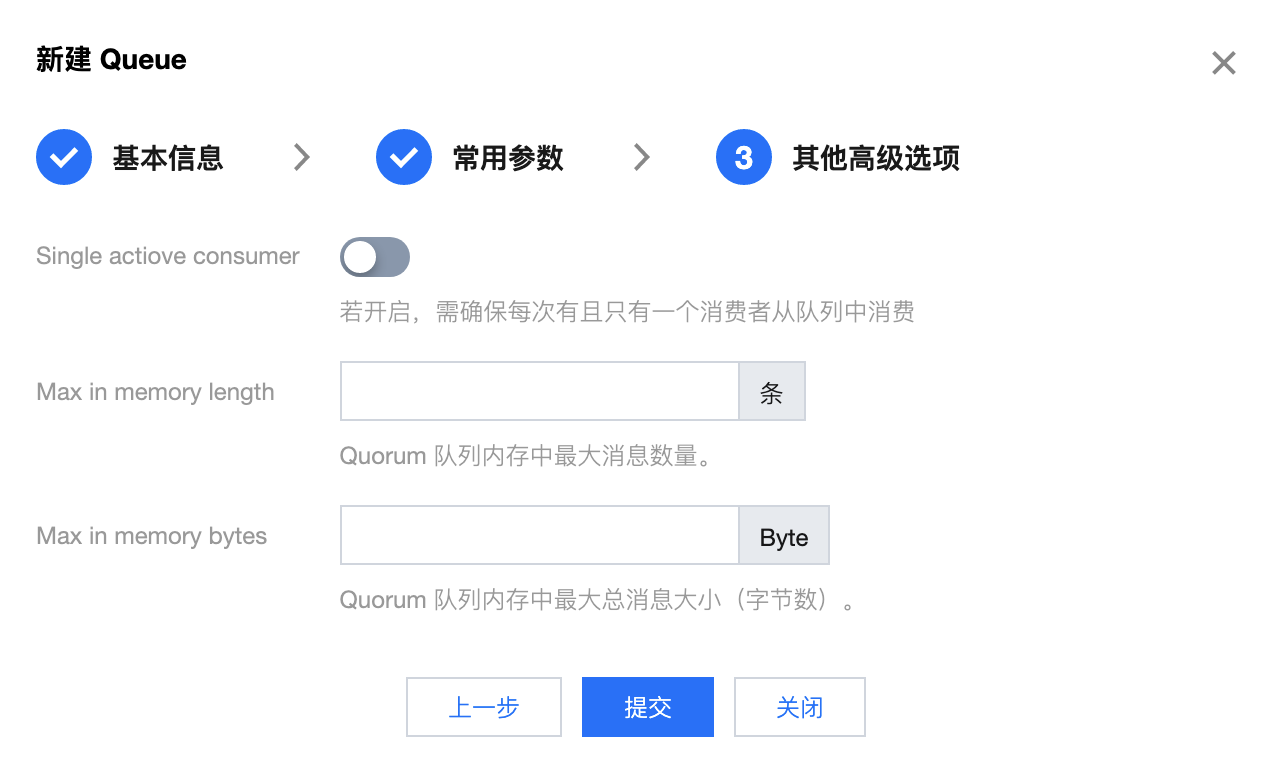1280x774 pixels.
Task: Focus the Max in memory length input
Action: [539, 391]
